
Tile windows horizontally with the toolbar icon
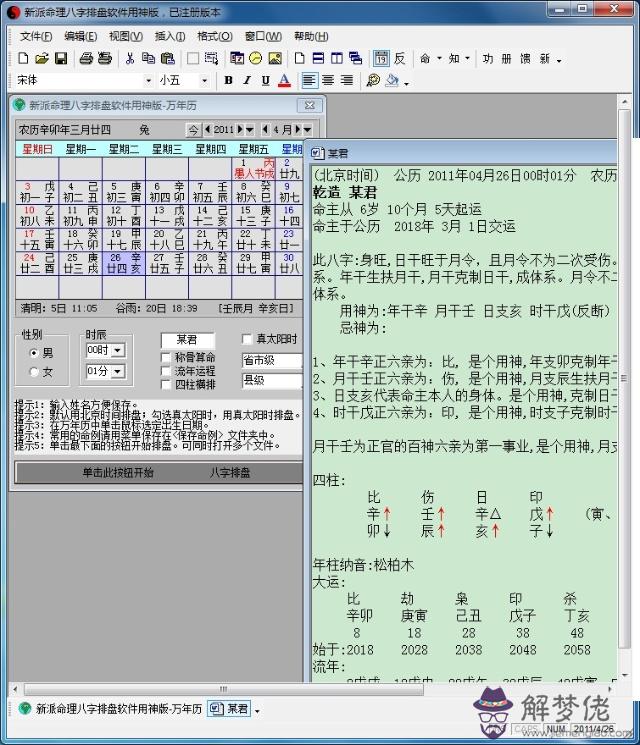(x=318, y=58)
